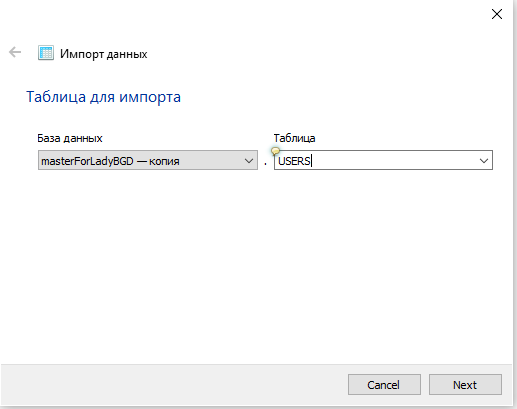The width and height of the screenshot is (517, 409).
Task: Click the Импорт данных title text
Action: click(x=104, y=54)
